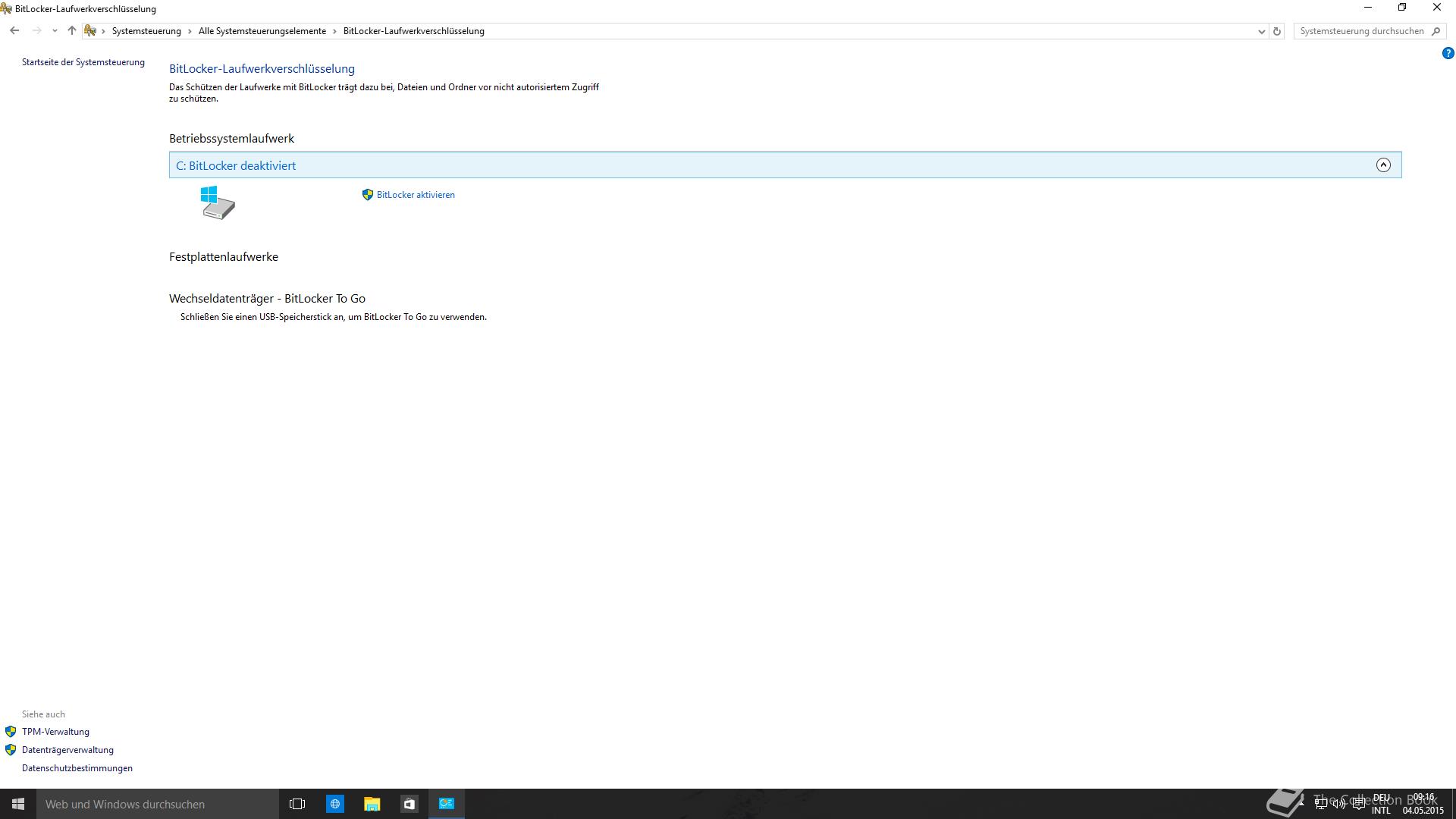Open the volume speaker tray icon
The height and width of the screenshot is (819, 1456).
click(x=1339, y=804)
